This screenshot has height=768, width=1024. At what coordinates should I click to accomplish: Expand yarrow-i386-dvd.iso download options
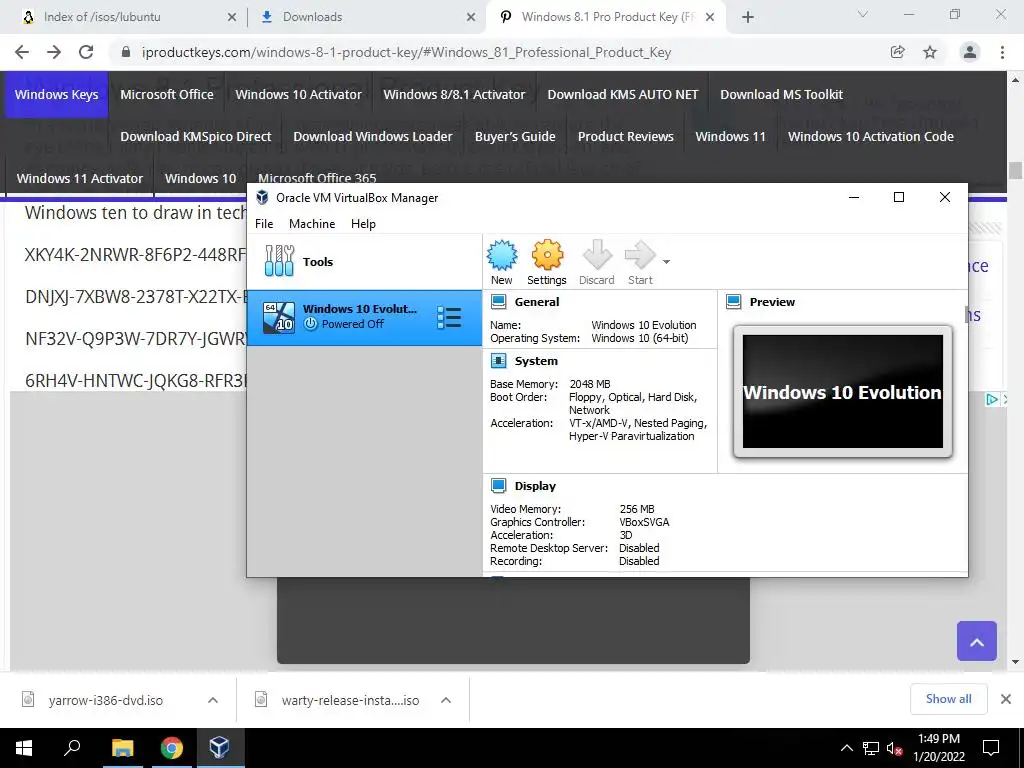pyautogui.click(x=213, y=700)
